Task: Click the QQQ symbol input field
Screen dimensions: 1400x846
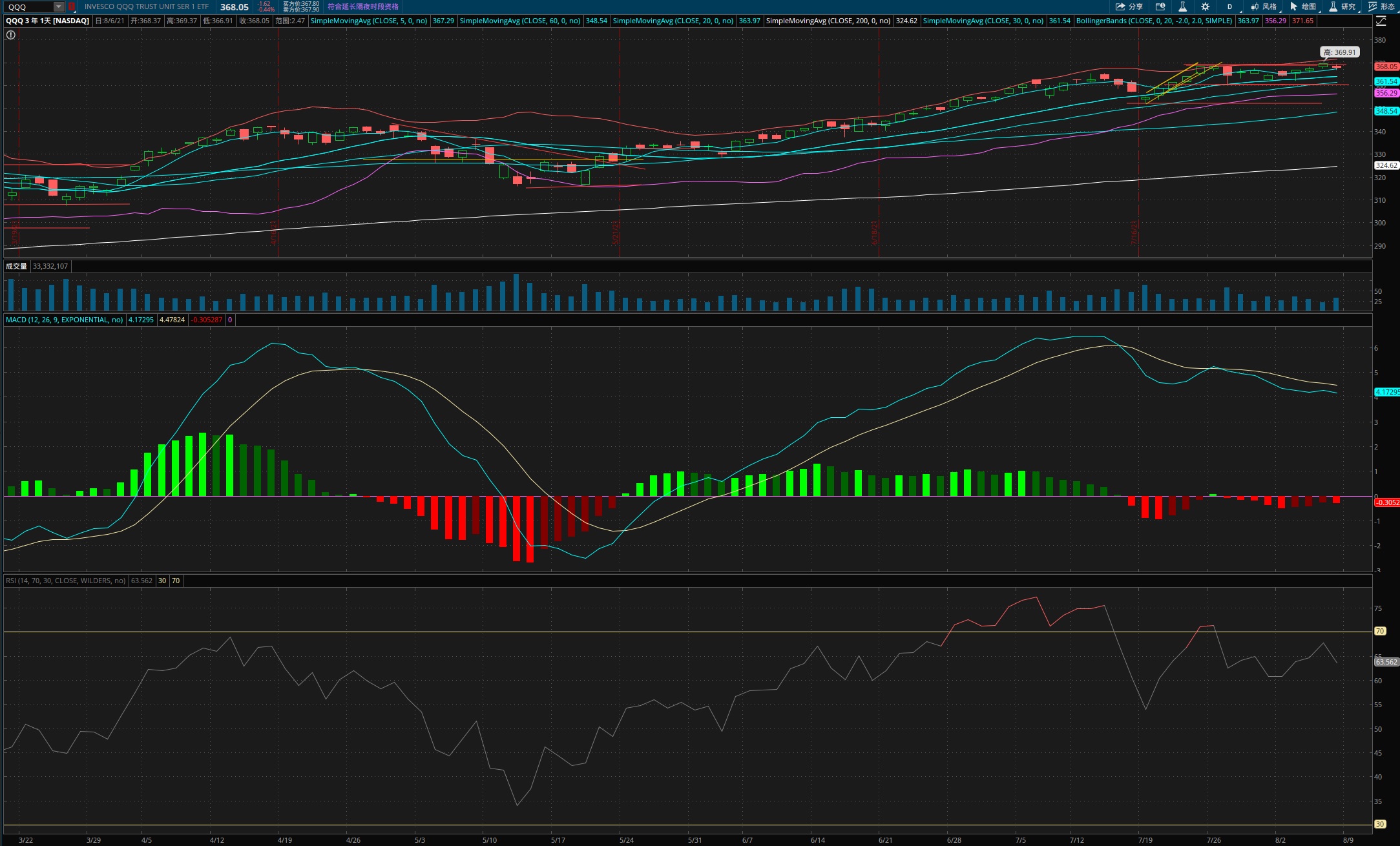Action: (30, 6)
